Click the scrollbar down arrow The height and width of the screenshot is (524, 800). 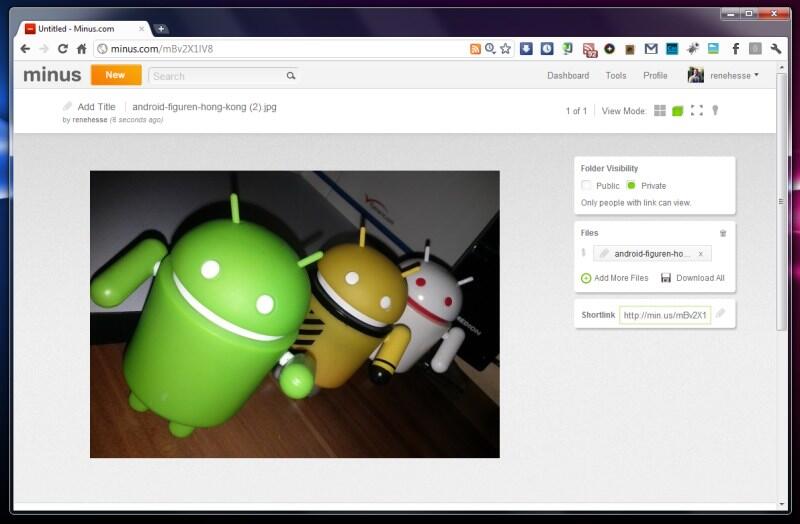point(781,504)
